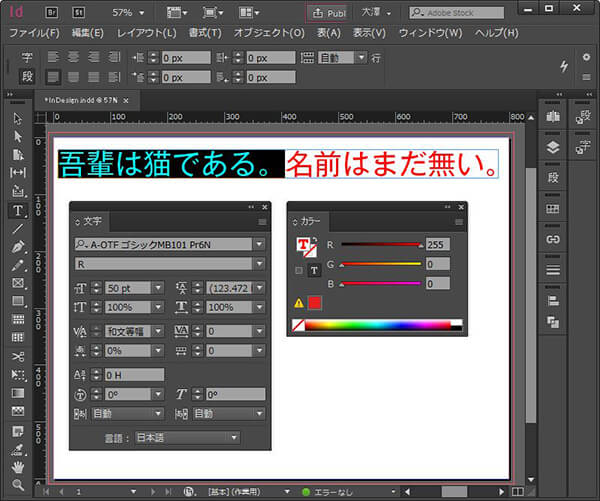Image resolution: width=600 pixels, height=501 pixels.
Task: Open the 編集(E) menu
Action: click(x=88, y=33)
